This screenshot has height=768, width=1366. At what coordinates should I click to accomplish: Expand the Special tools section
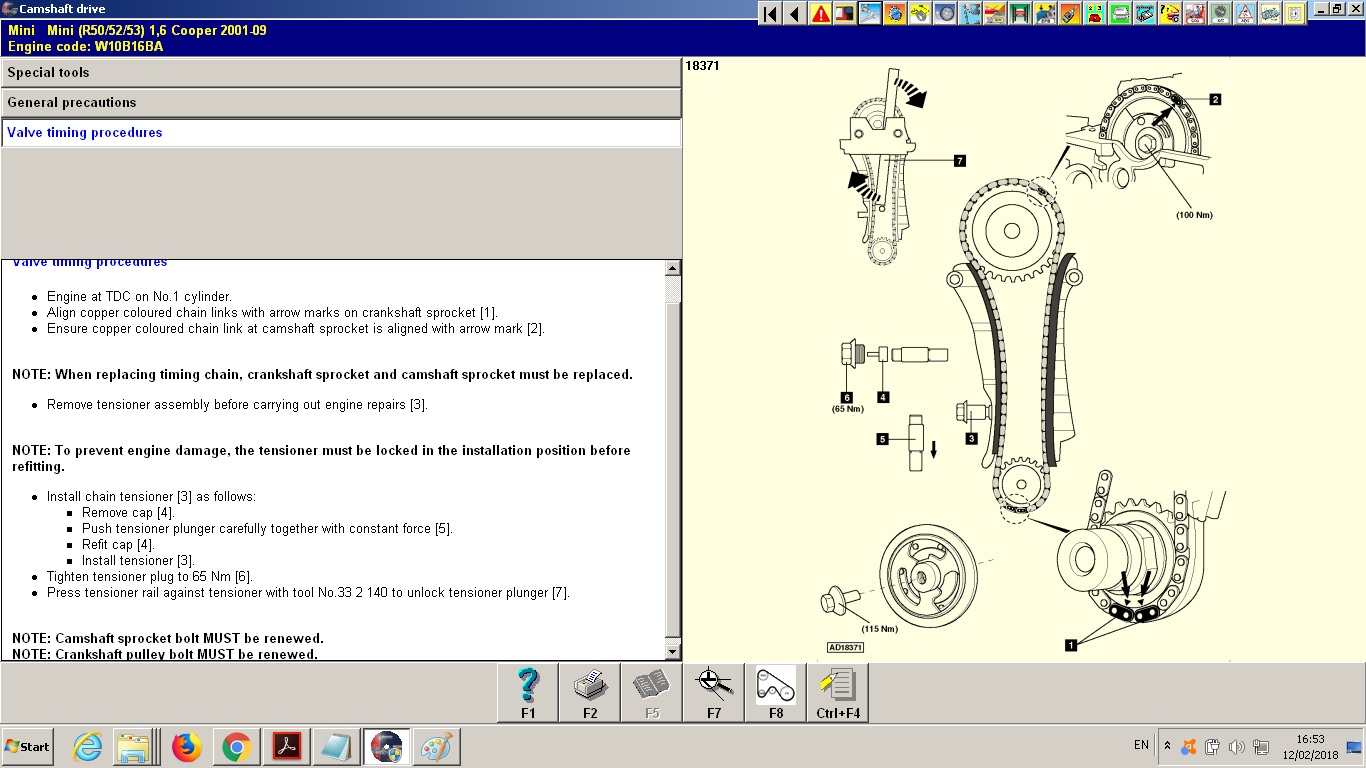[x=341, y=73]
